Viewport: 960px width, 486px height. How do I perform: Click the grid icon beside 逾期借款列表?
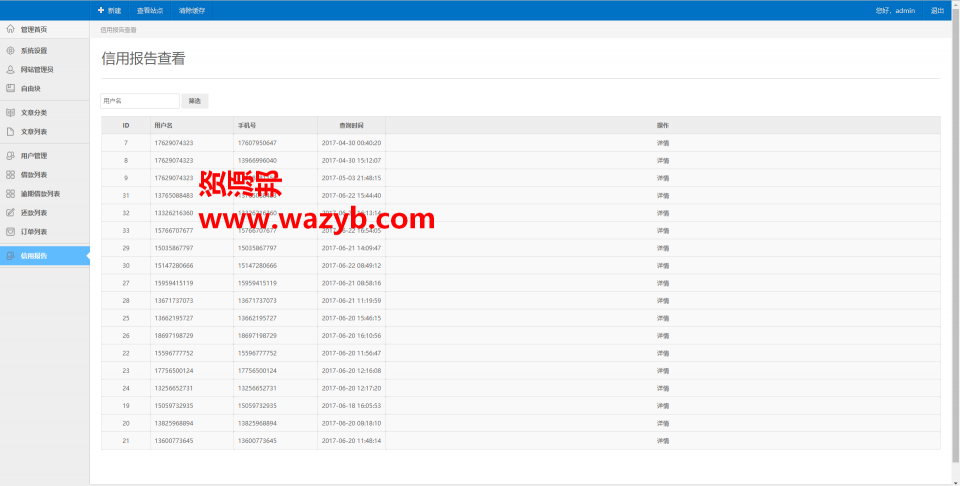click(x=10, y=193)
